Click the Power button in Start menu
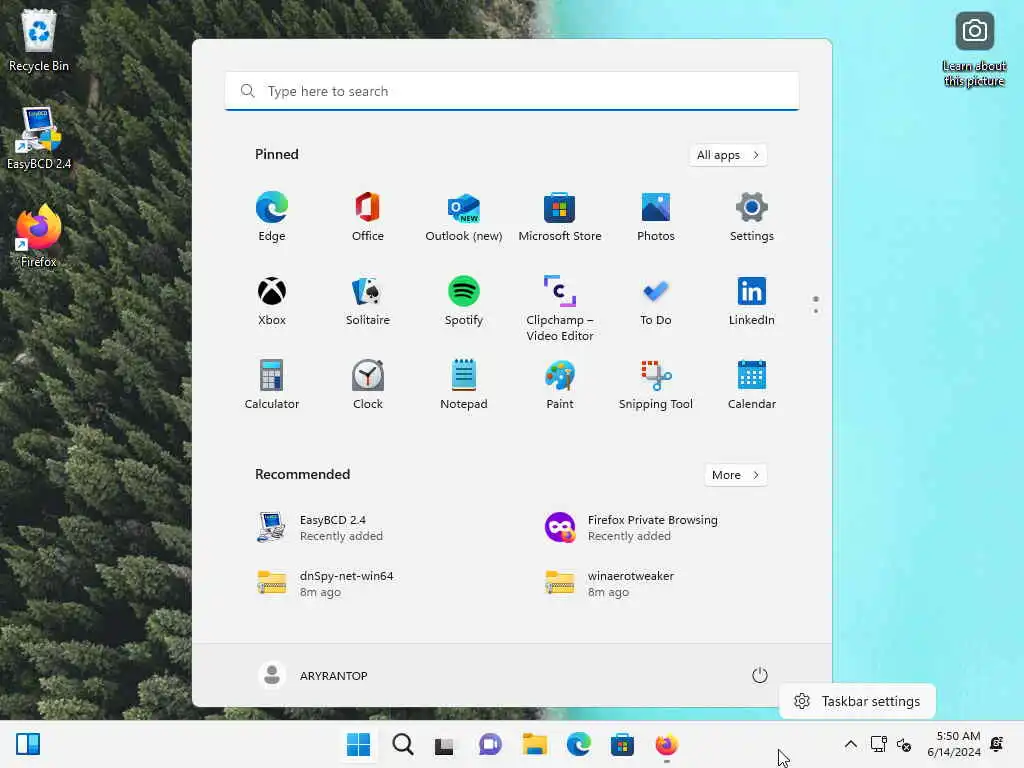 pos(760,675)
